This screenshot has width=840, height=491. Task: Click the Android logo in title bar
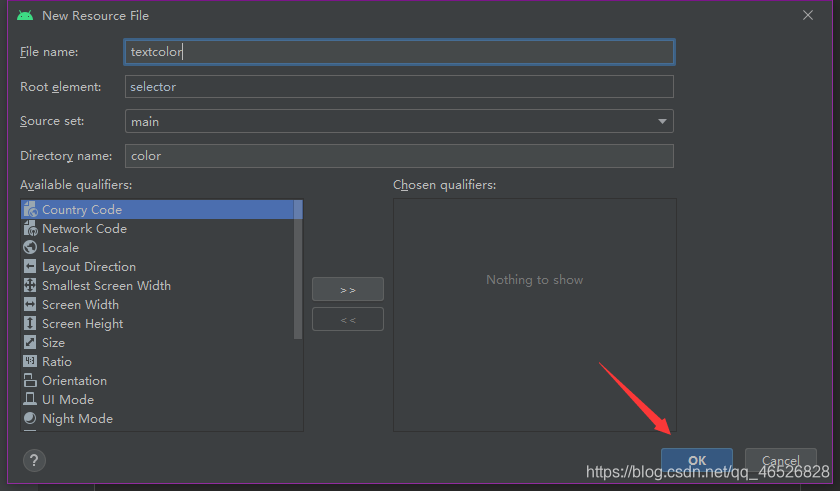click(25, 16)
